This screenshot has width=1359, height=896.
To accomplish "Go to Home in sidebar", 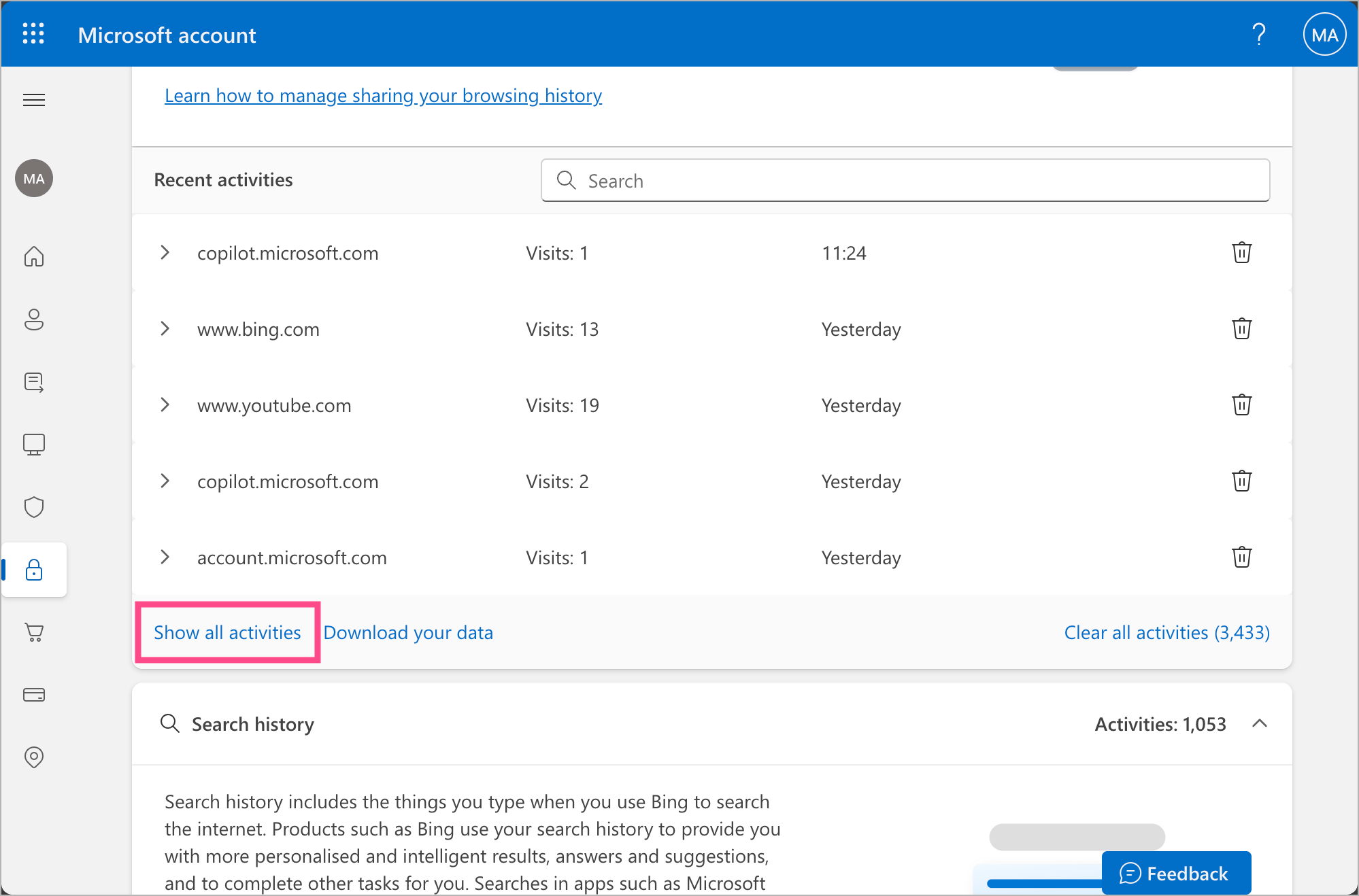I will tap(34, 257).
